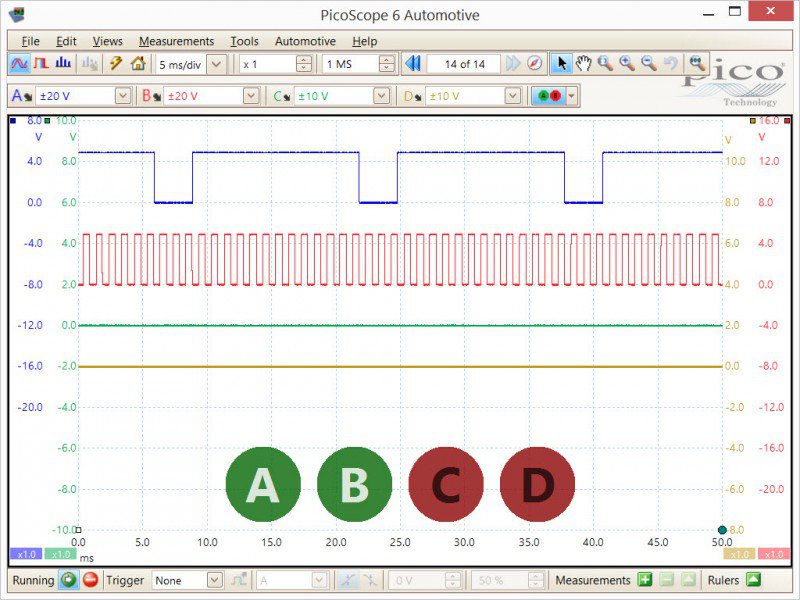
Task: Select the normal arrow pointer tool
Action: point(563,63)
